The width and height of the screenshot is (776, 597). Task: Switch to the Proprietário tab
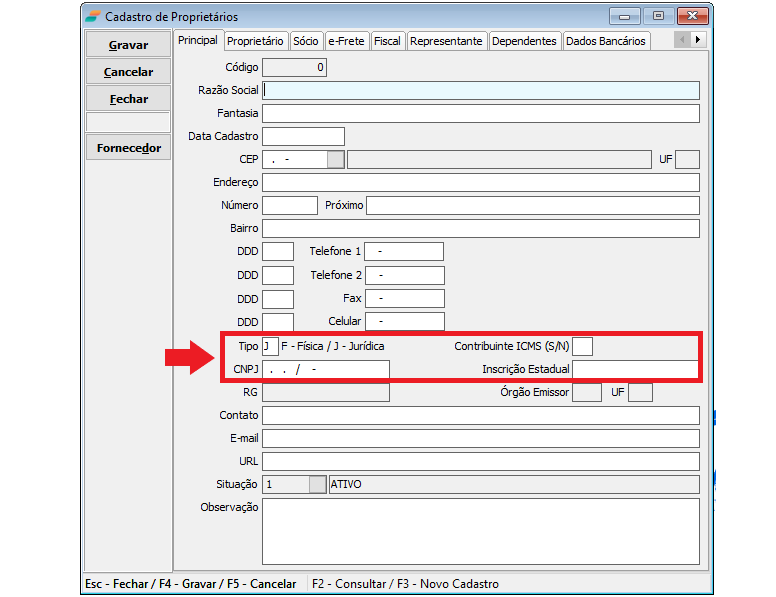255,41
